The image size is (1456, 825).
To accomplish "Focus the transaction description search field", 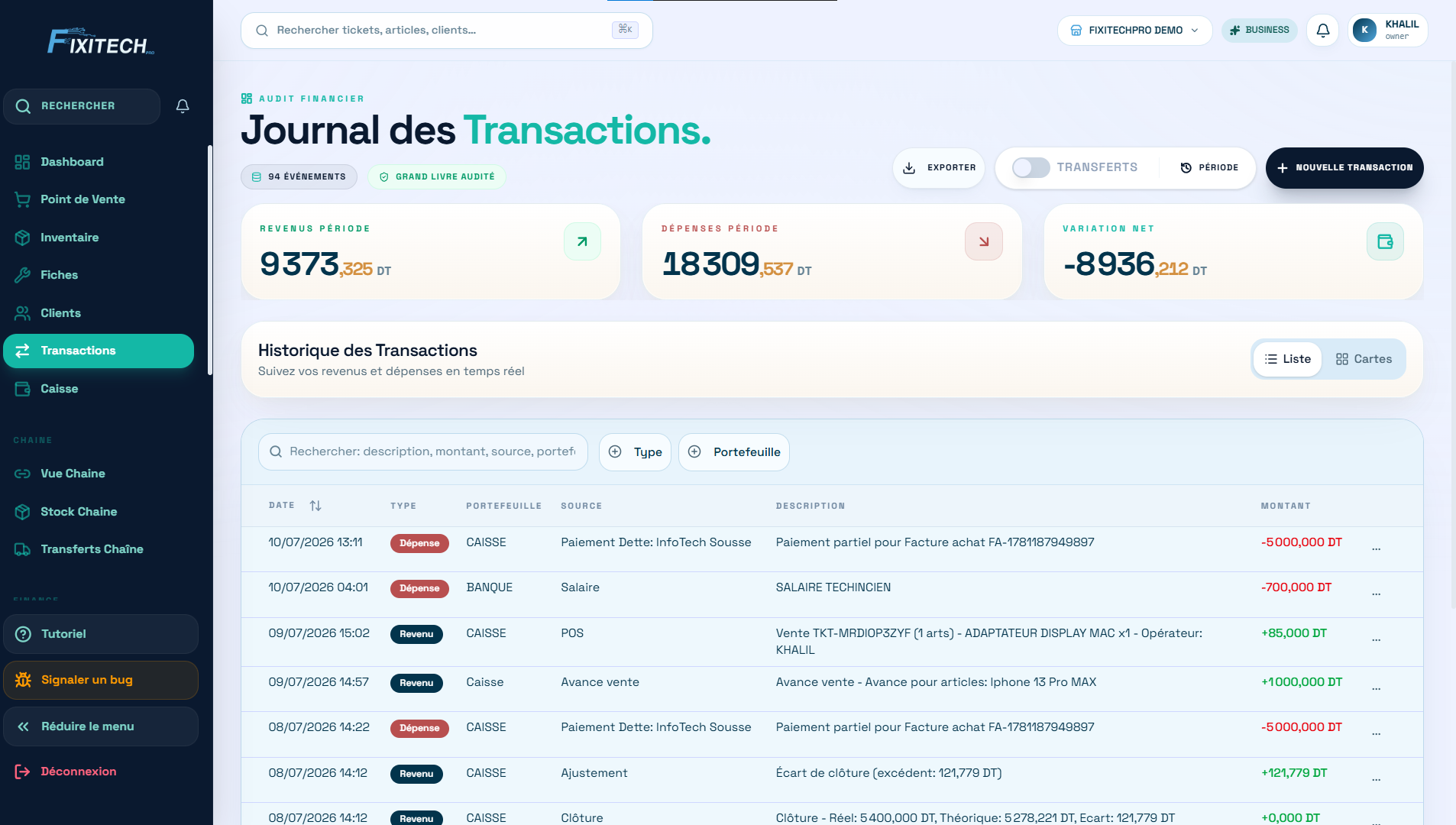I will pos(423,452).
